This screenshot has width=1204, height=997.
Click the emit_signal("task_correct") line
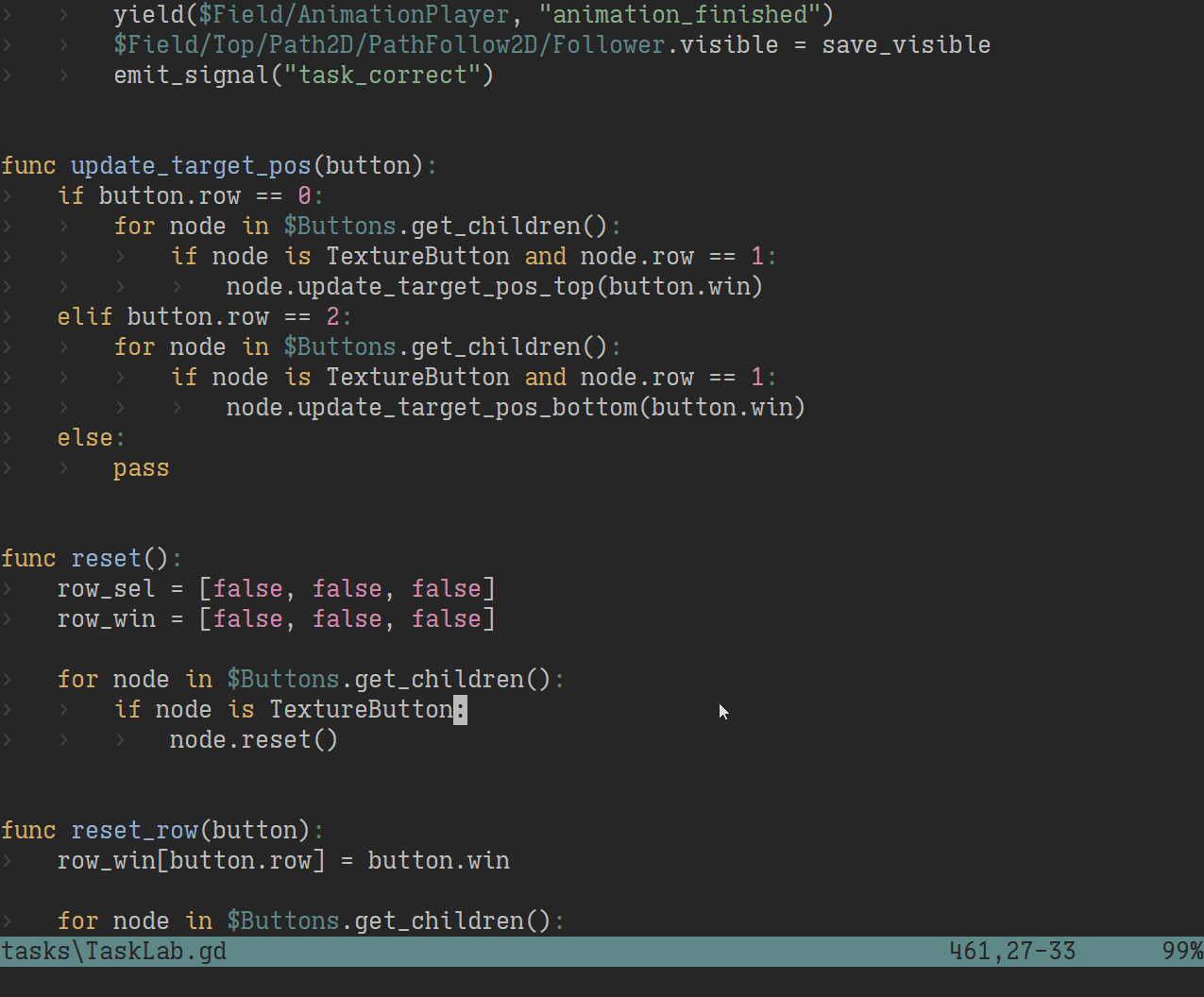303,76
